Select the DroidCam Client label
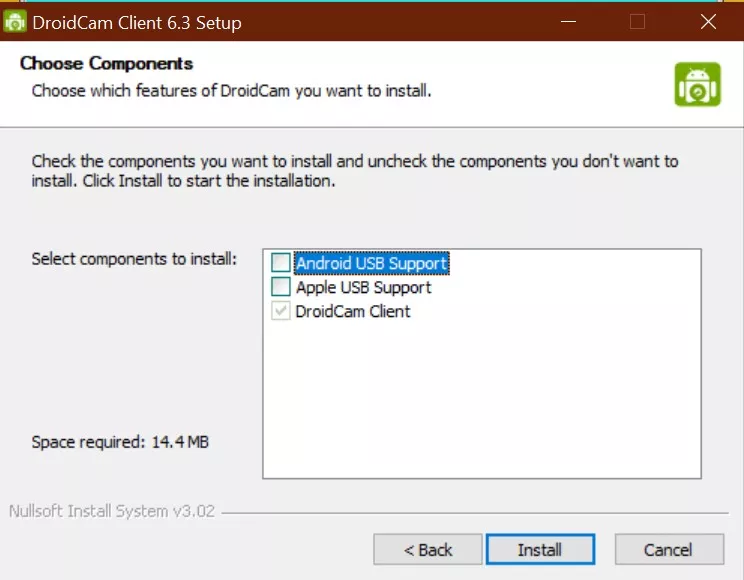 (x=353, y=311)
